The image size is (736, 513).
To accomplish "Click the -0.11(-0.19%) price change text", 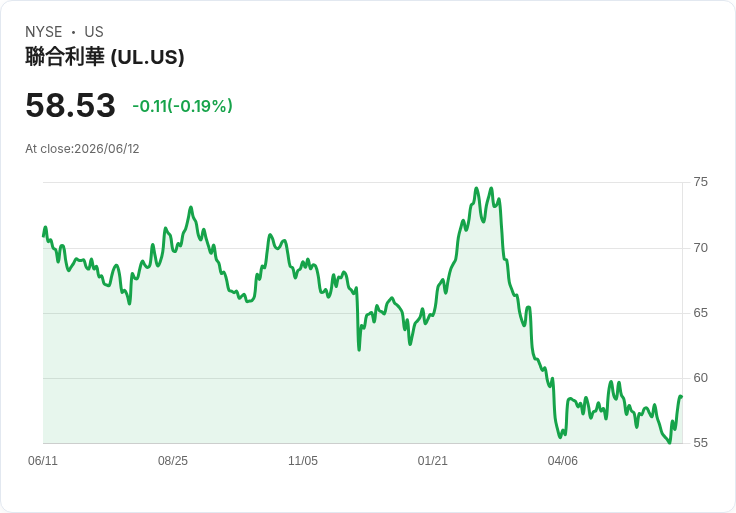I will click(x=183, y=106).
